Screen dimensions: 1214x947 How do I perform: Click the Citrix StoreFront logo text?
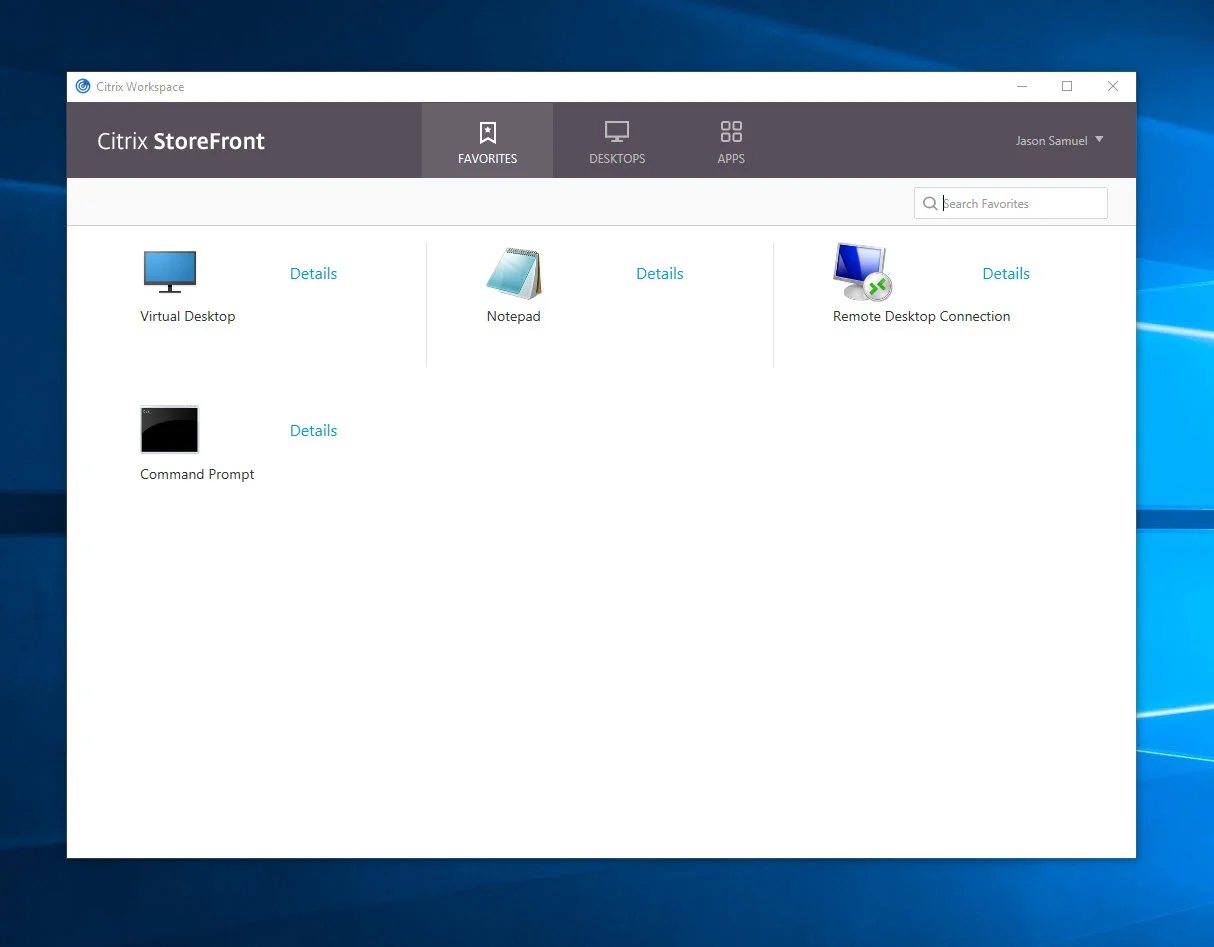pyautogui.click(x=181, y=141)
